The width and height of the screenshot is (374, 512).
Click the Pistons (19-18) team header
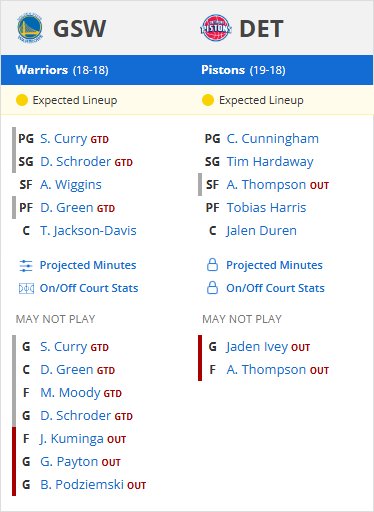(243, 70)
